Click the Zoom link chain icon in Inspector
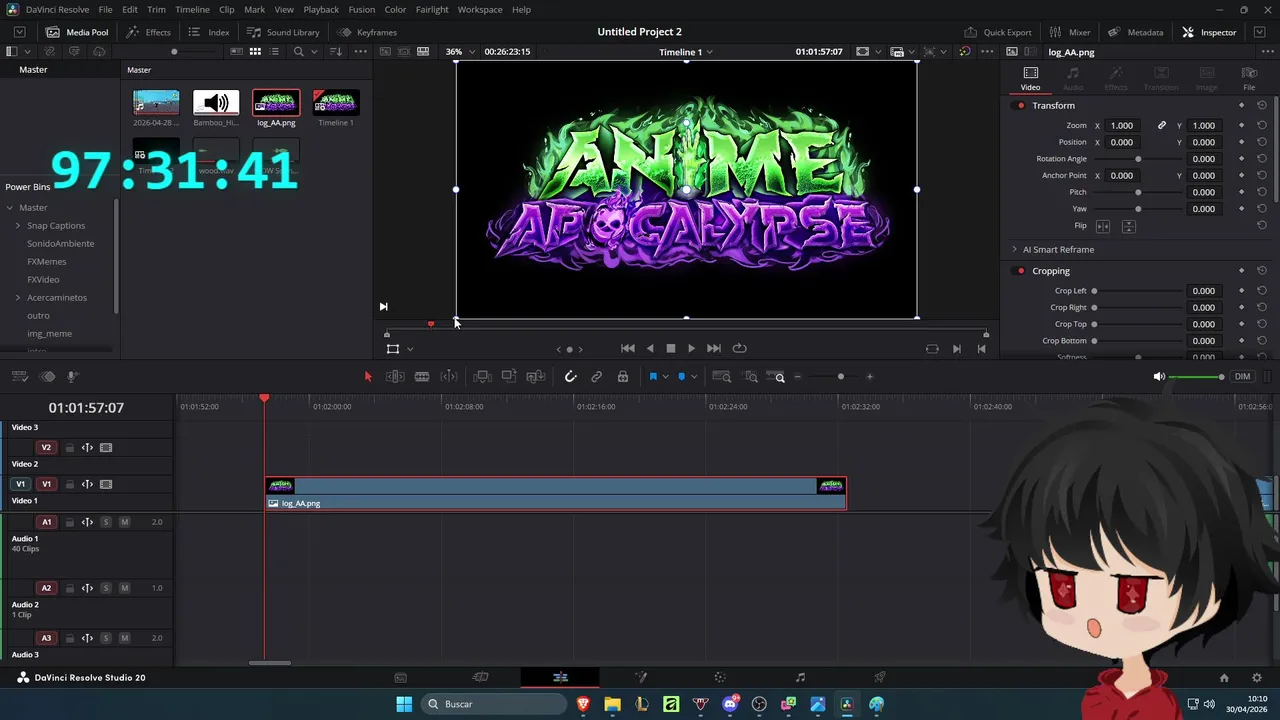This screenshot has width=1280, height=720. pos(1162,126)
